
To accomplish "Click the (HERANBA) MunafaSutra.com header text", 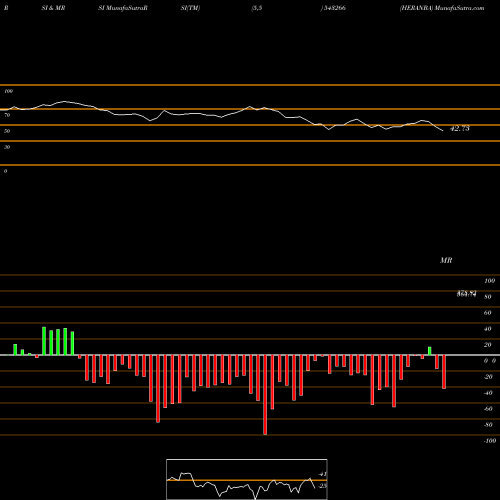I will pos(442,8).
